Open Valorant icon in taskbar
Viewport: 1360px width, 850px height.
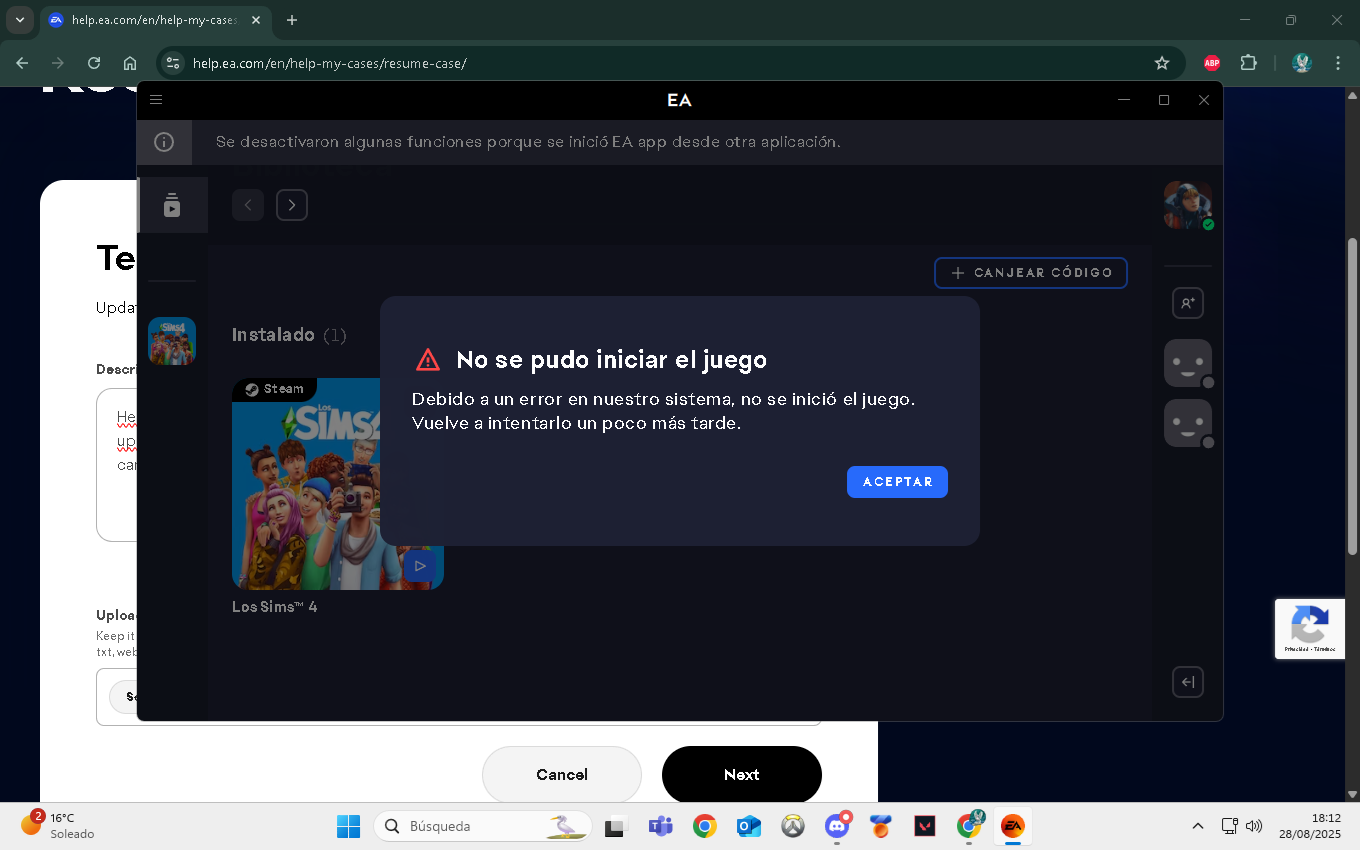(925, 826)
